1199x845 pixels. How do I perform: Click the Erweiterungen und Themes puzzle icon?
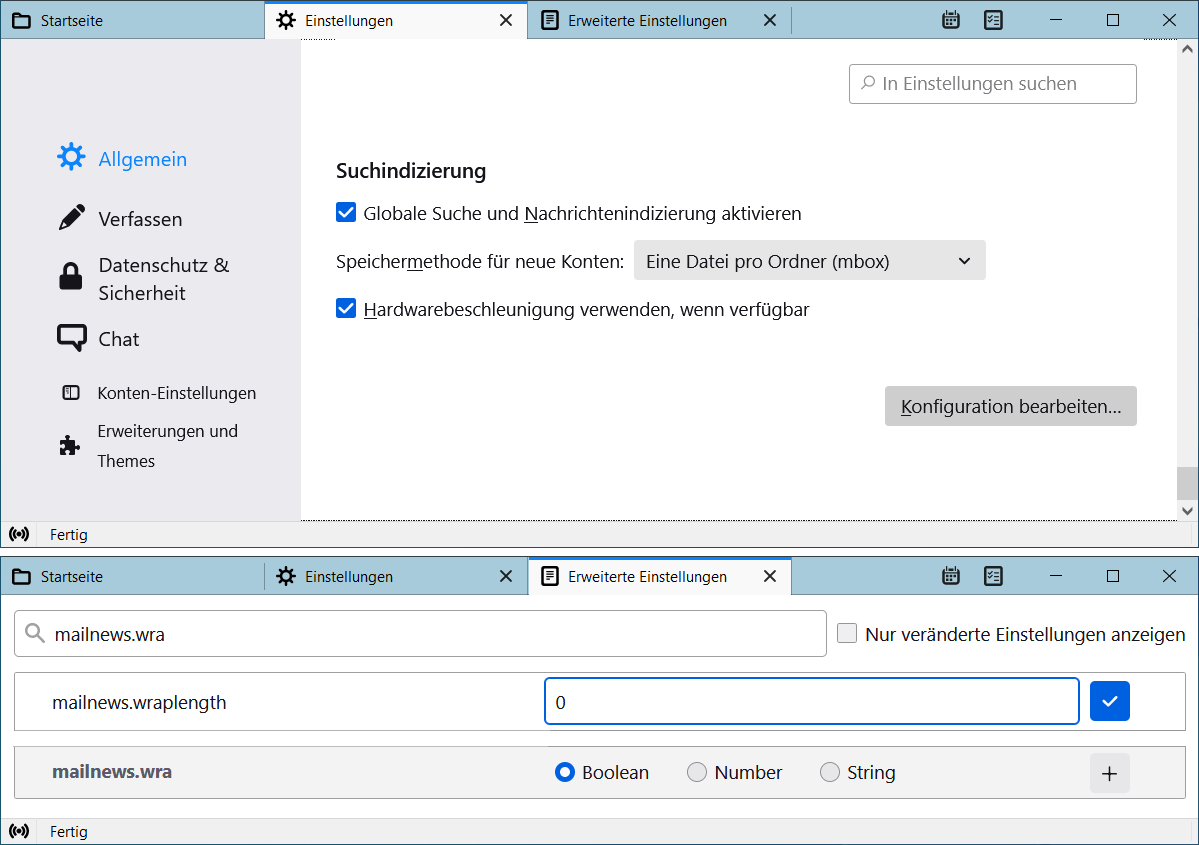point(70,446)
